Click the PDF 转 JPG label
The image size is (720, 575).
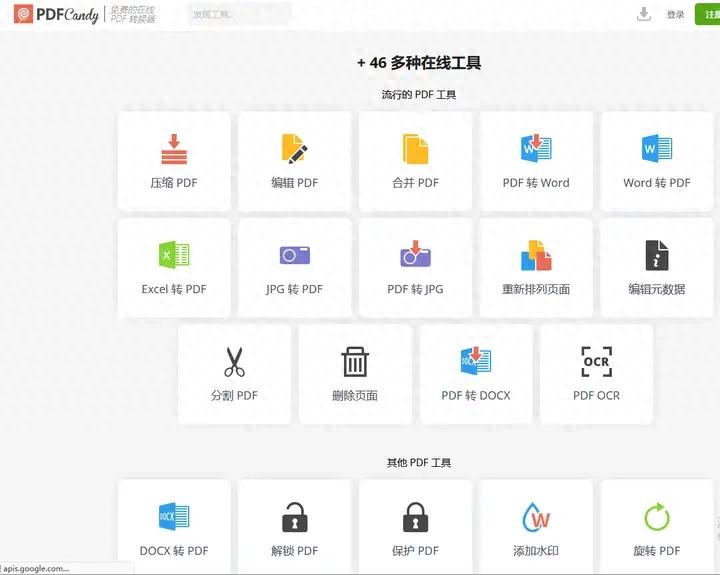[415, 289]
